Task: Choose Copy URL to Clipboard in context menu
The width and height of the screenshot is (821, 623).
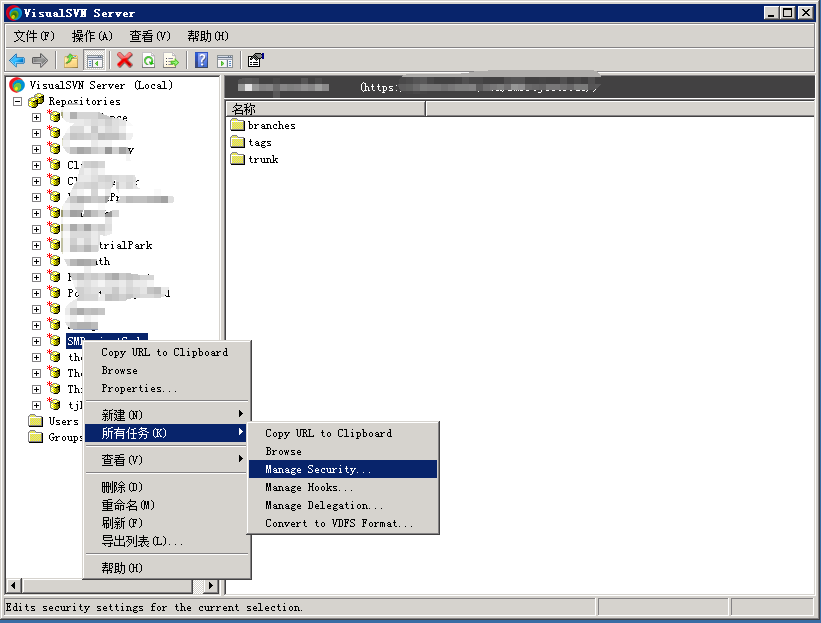Action: [164, 352]
